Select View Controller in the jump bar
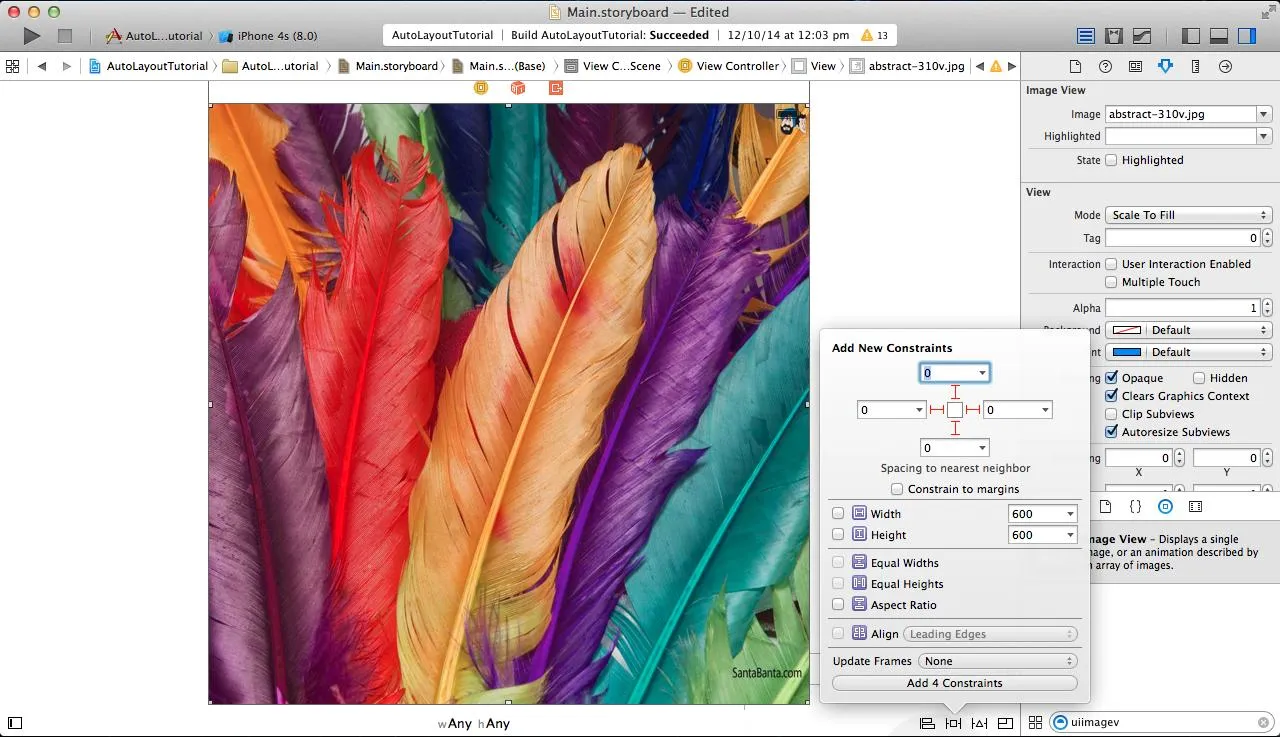The image size is (1280, 737). (x=729, y=66)
